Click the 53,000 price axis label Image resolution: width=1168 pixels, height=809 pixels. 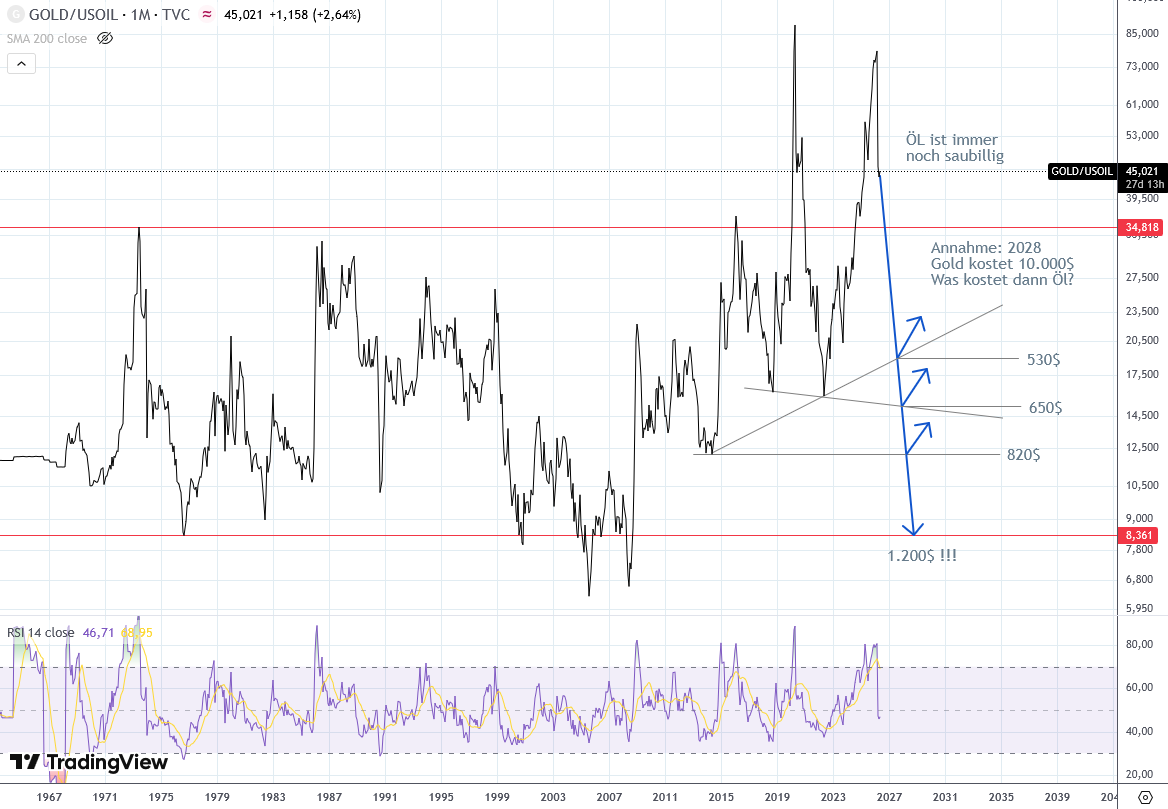click(1142, 135)
